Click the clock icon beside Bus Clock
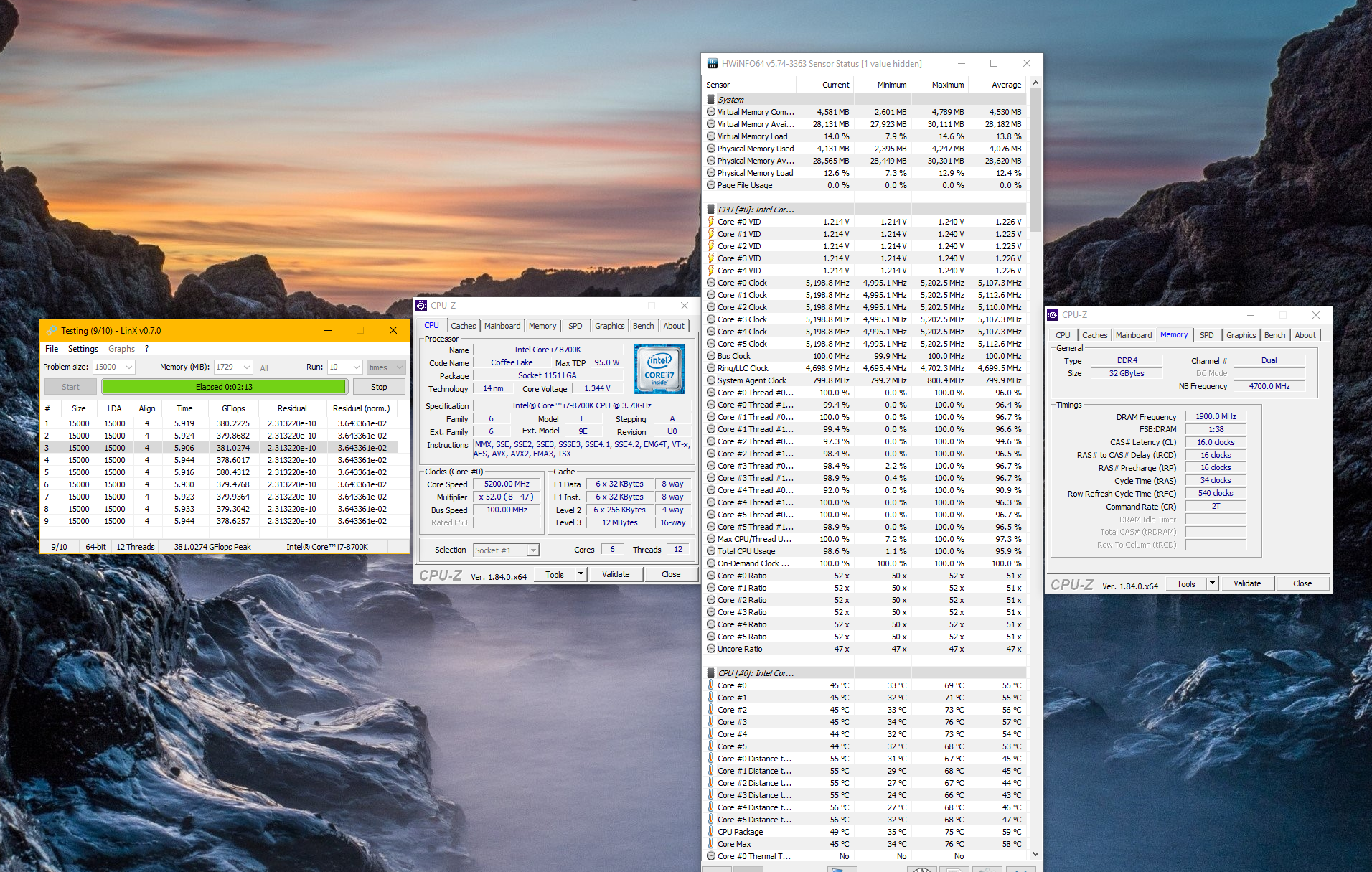The image size is (1372, 872). point(711,356)
